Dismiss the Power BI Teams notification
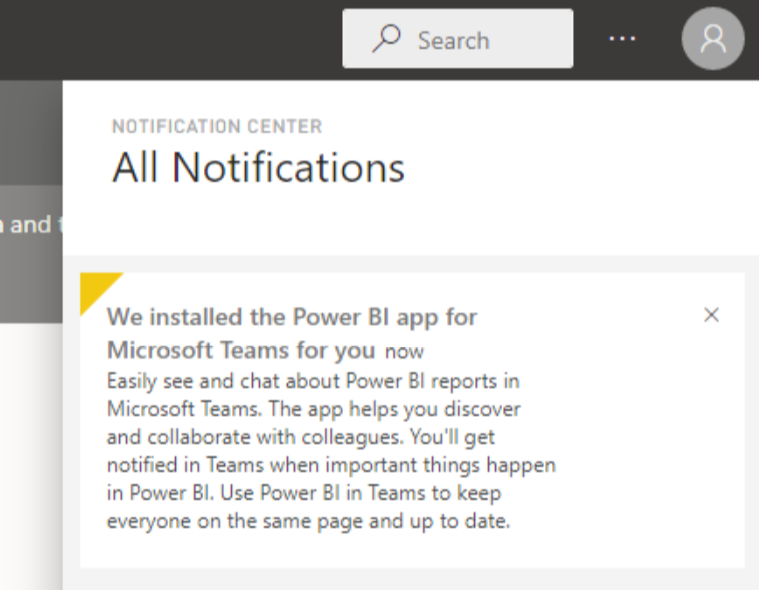 click(711, 315)
